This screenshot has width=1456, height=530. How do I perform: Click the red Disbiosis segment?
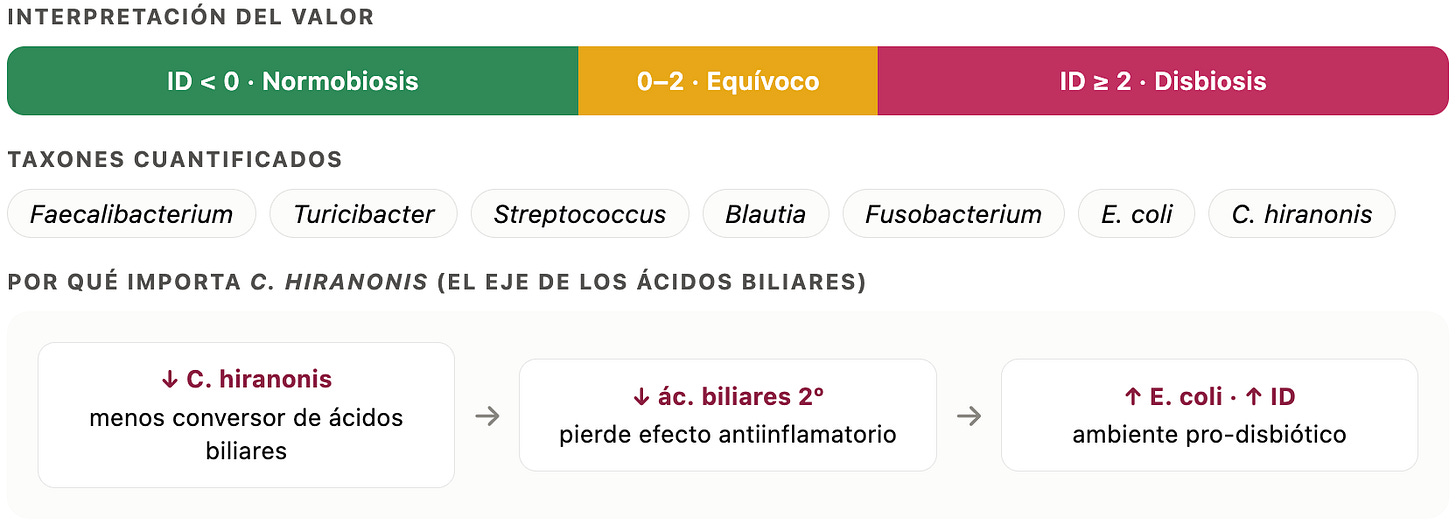[x=1163, y=81]
